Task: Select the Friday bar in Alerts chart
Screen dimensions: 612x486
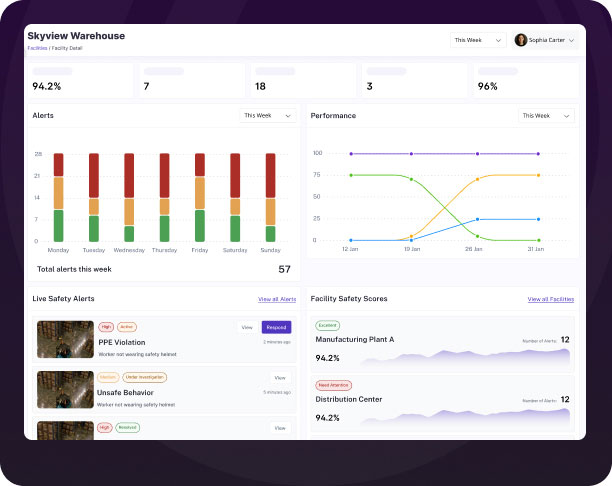Action: pos(200,198)
